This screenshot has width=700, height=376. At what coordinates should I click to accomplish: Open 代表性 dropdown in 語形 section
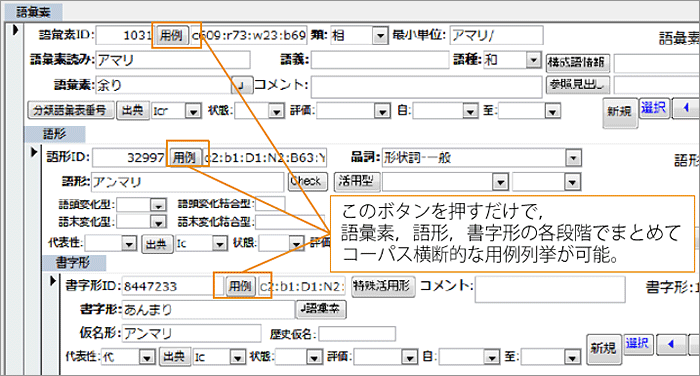point(129,244)
